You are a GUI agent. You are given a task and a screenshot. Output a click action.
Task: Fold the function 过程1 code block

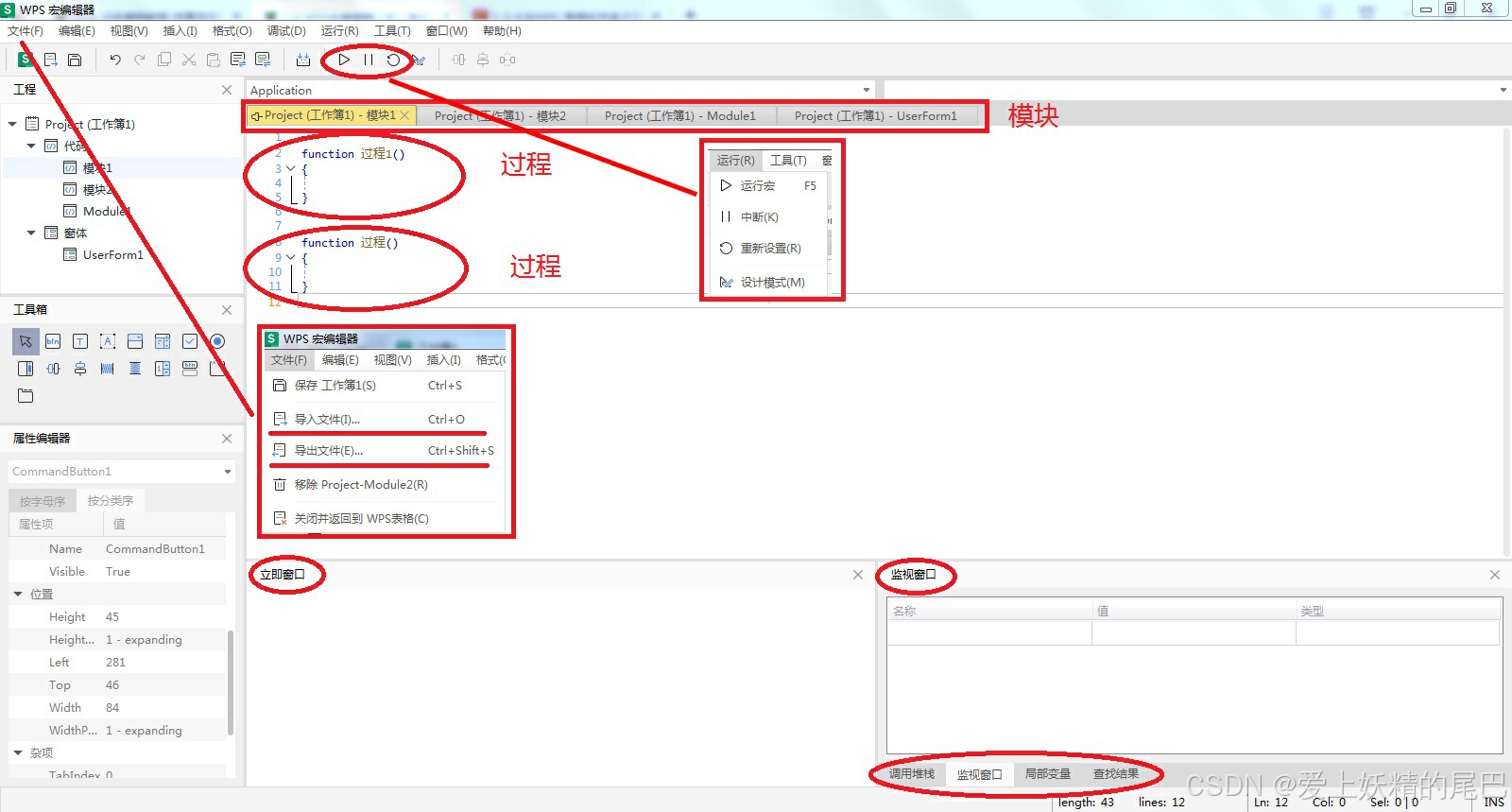(x=291, y=168)
